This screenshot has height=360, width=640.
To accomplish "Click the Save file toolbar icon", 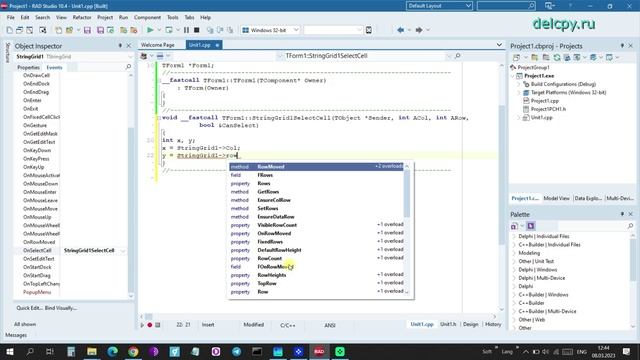I will coord(87,30).
